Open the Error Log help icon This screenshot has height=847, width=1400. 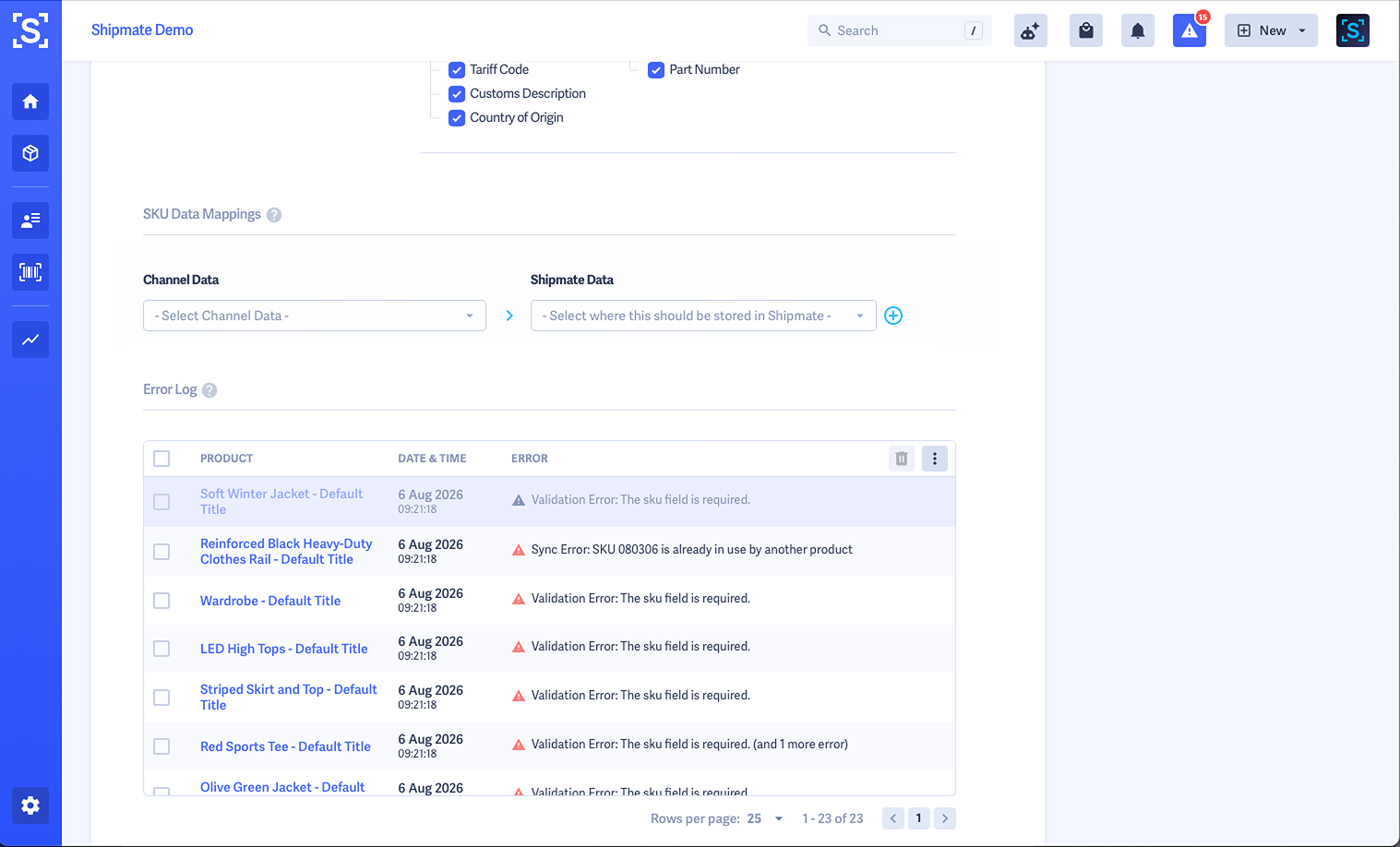tap(209, 390)
